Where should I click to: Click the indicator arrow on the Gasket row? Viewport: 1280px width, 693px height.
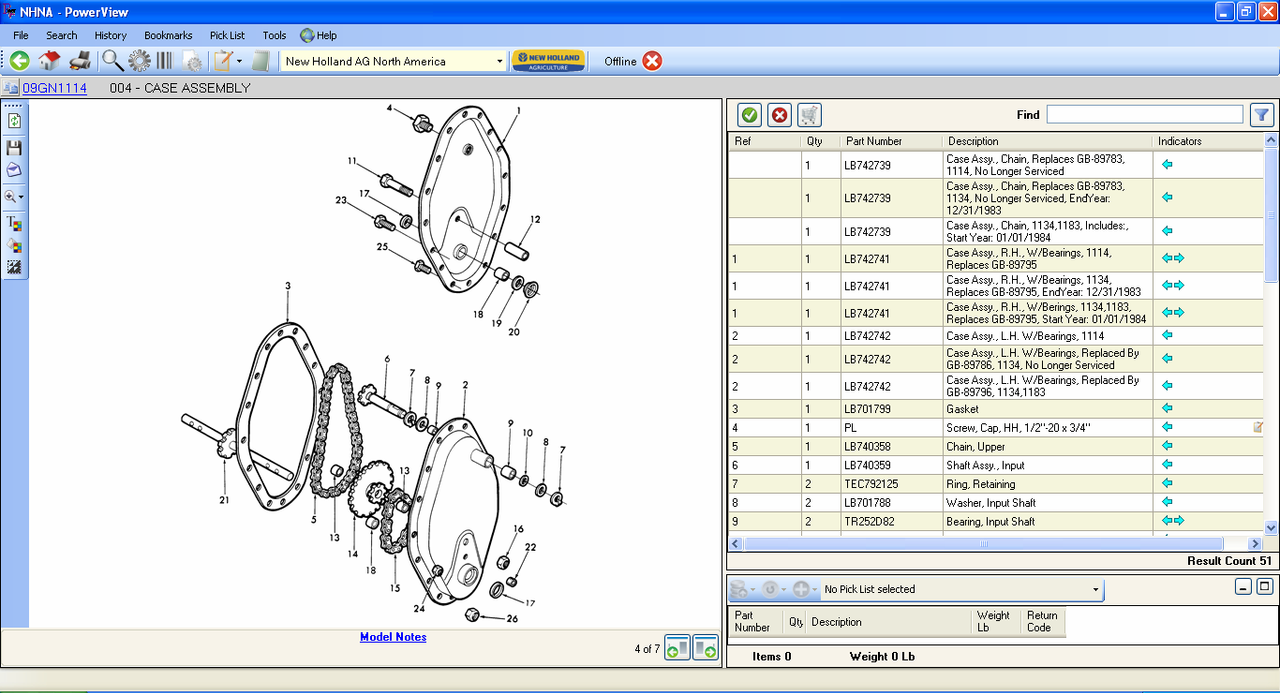(1166, 409)
